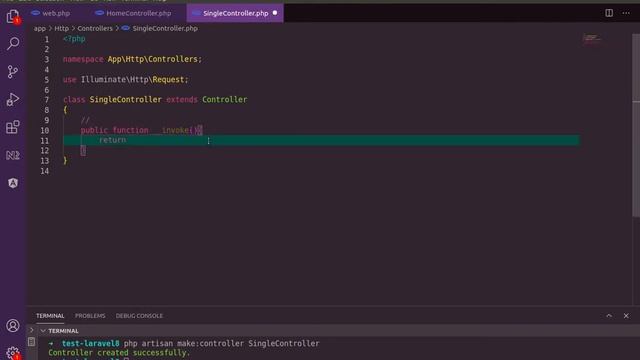This screenshot has height=360, width=640.
Task: Click the terminal list icon below the arrow
Action: tap(31, 342)
